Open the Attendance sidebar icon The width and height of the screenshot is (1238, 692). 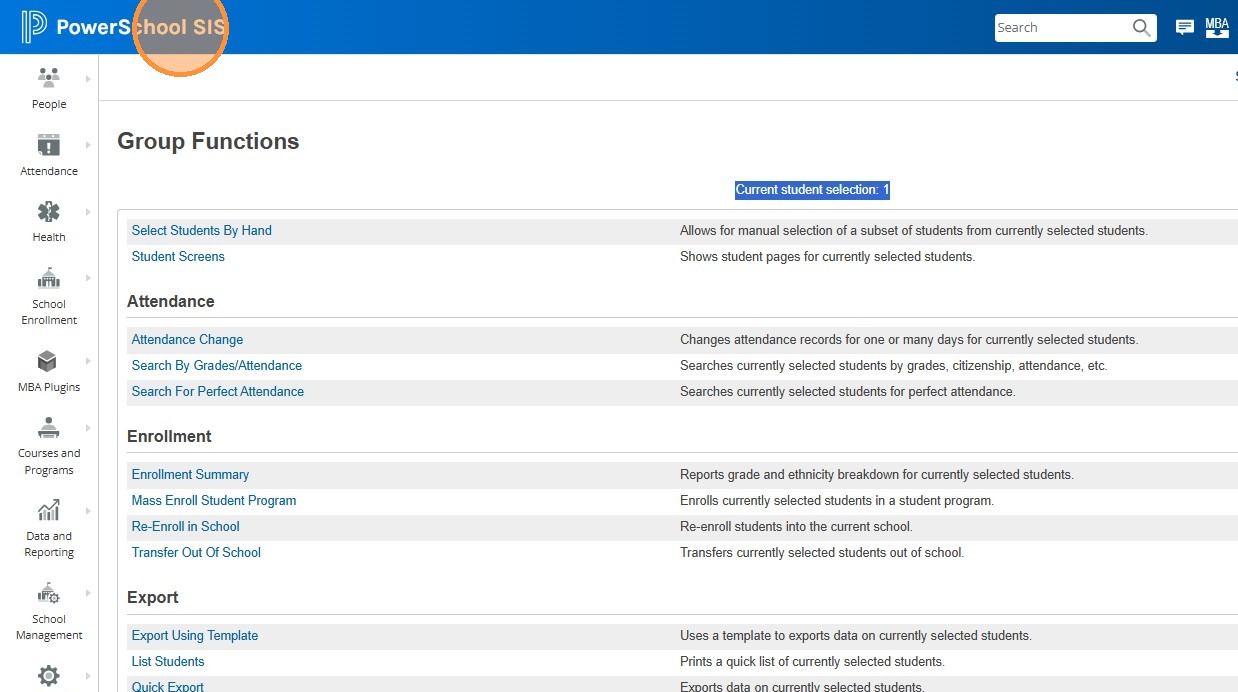[48, 145]
